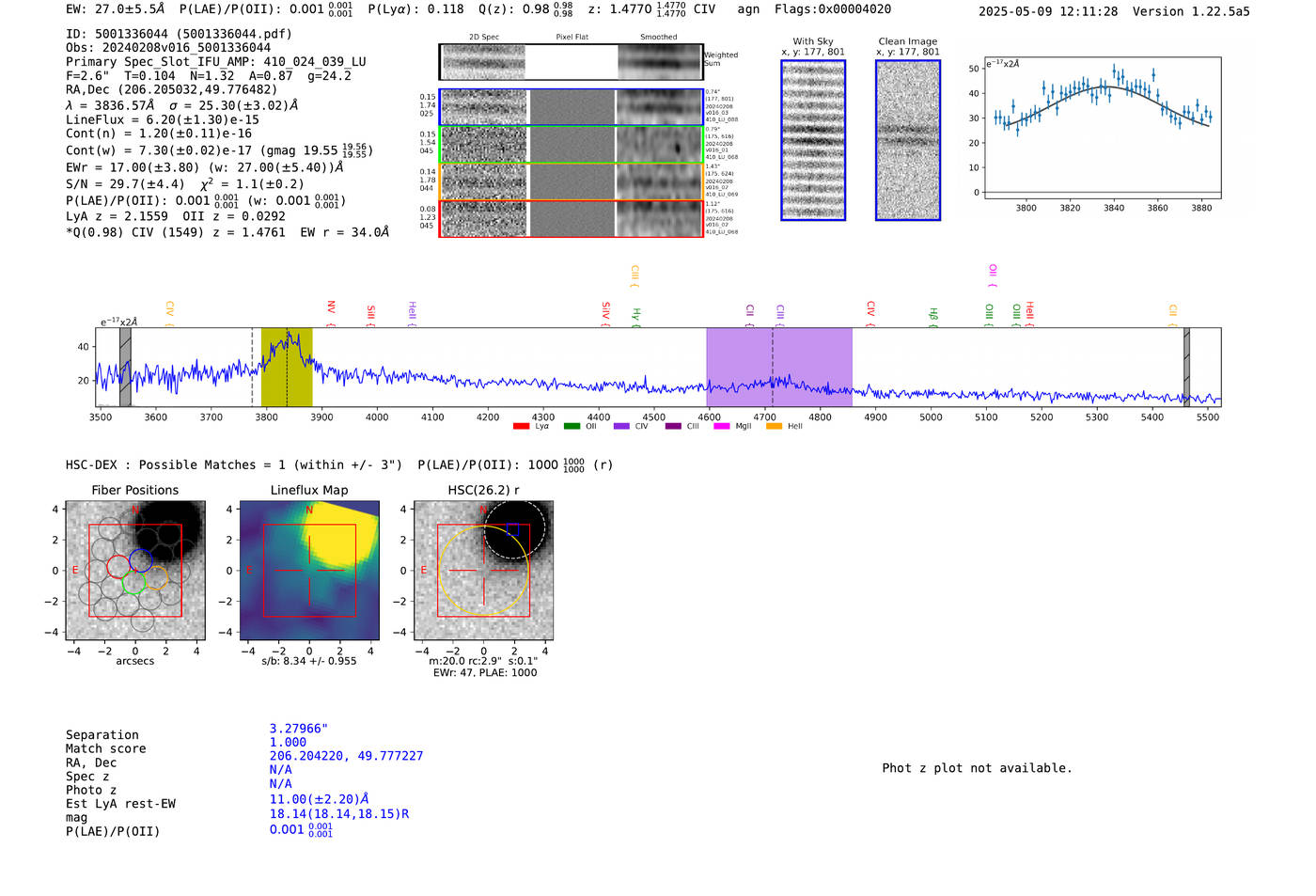Click the 'Cont(n) = 1.20(±0.11)e-16' line
The image size is (1316, 896).
click(x=159, y=134)
